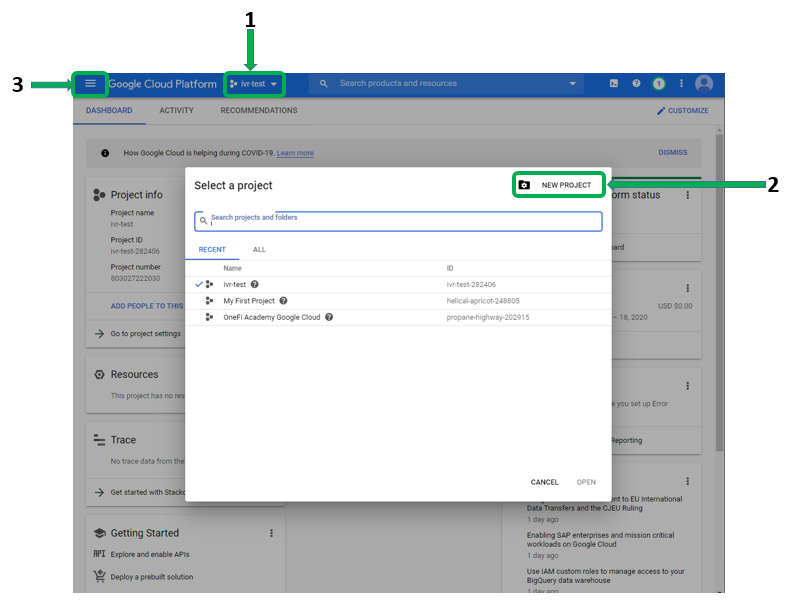Click the Getting Started graduation cap icon
This screenshot has height=607, width=795.
[x=100, y=533]
